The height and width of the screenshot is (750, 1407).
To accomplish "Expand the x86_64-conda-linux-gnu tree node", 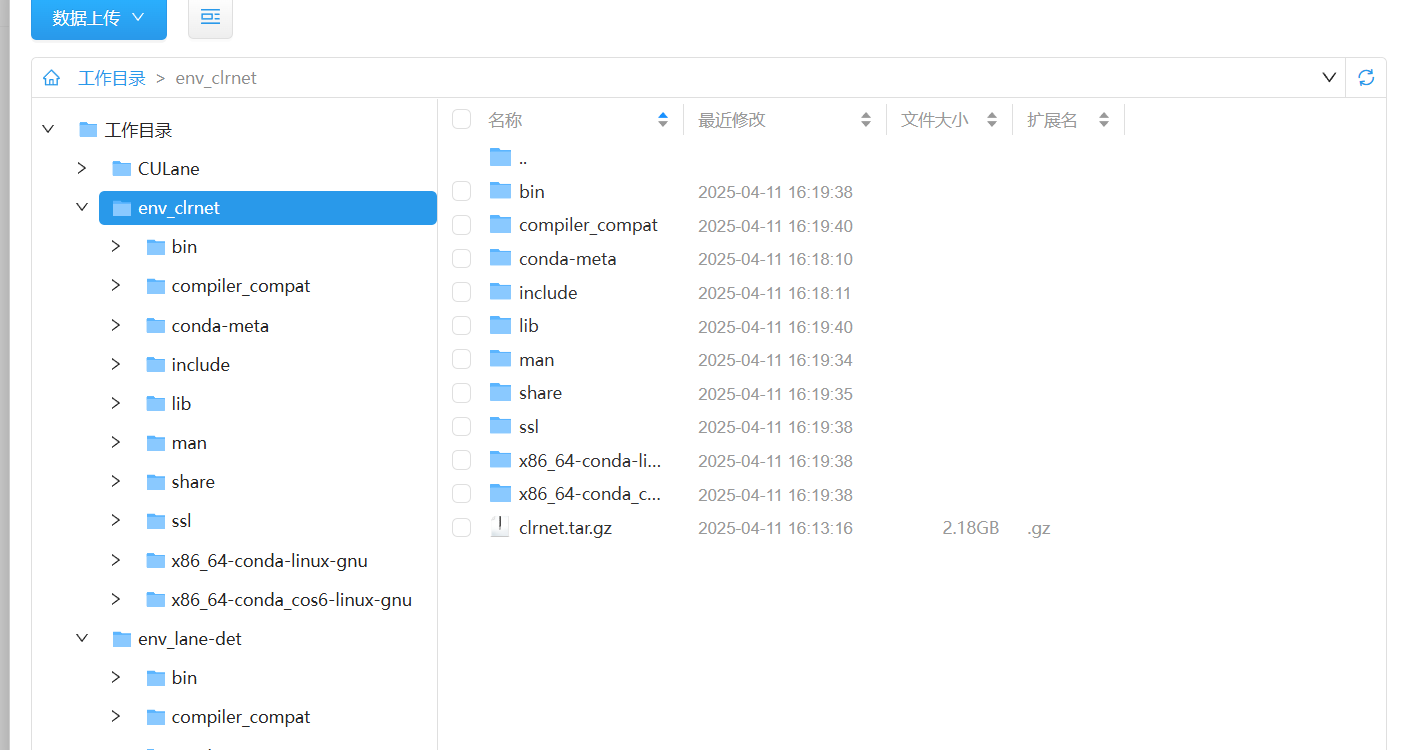I will tap(116, 560).
